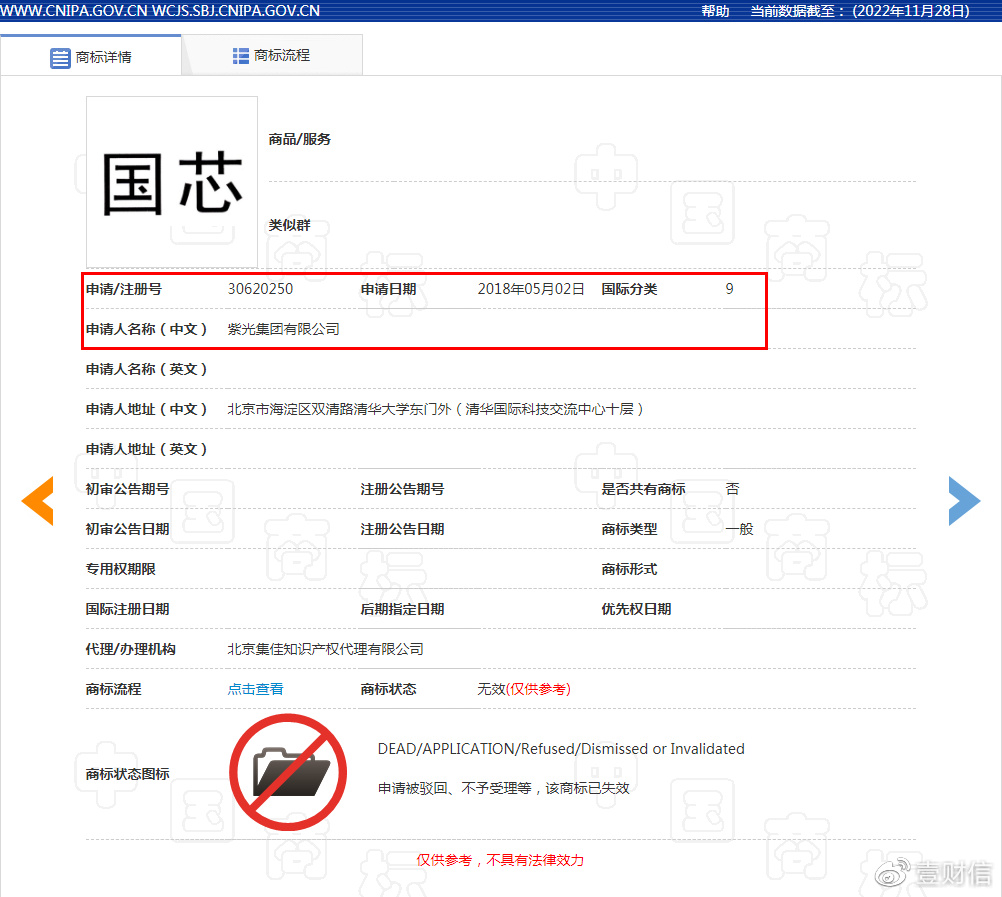Click the international class value 9
The width and height of the screenshot is (1002, 897).
[730, 289]
